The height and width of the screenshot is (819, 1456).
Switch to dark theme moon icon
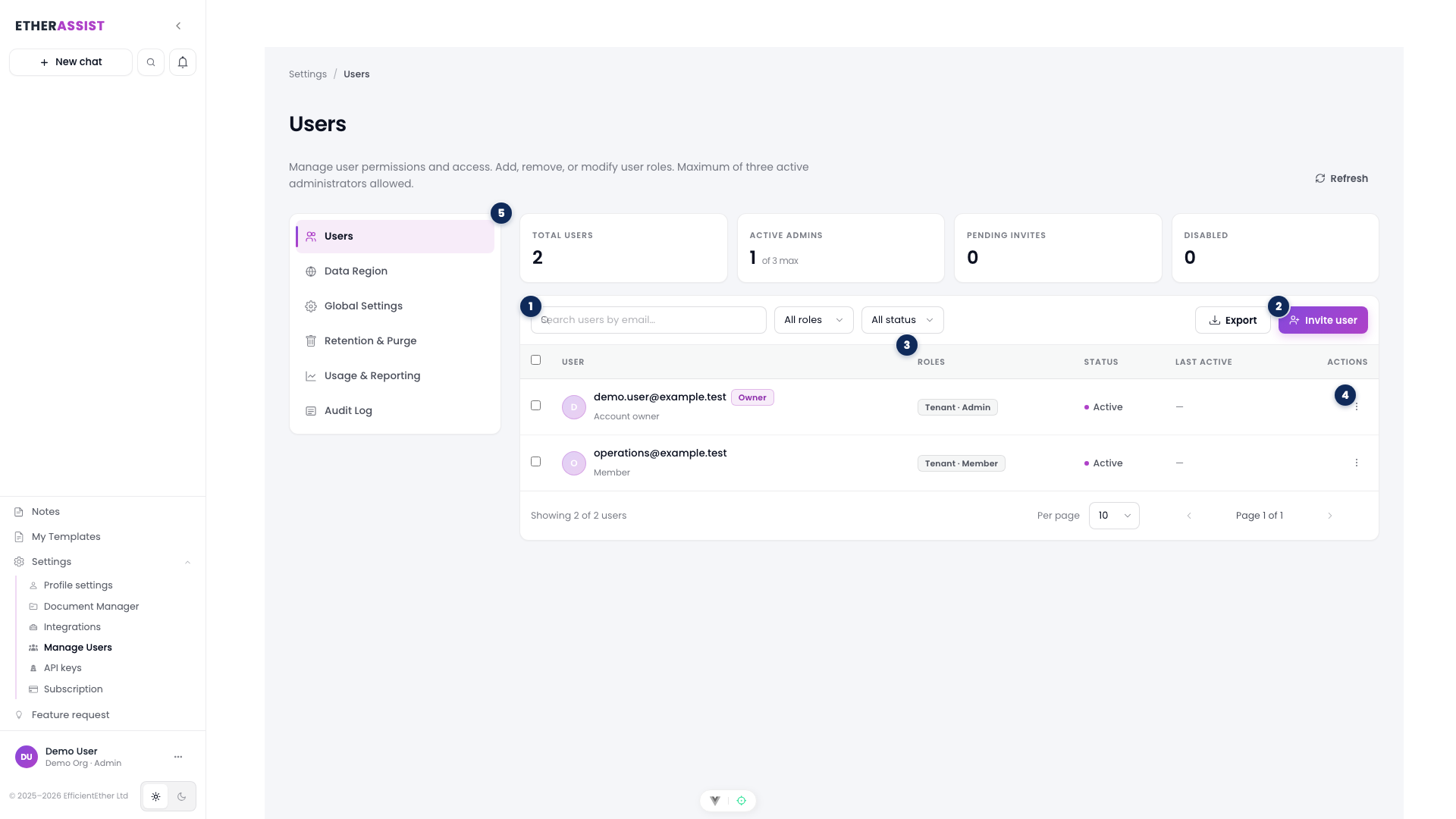(181, 797)
